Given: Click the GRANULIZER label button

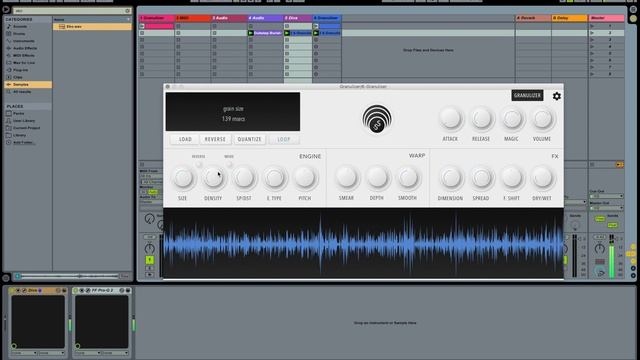Looking at the screenshot, I should point(527,96).
